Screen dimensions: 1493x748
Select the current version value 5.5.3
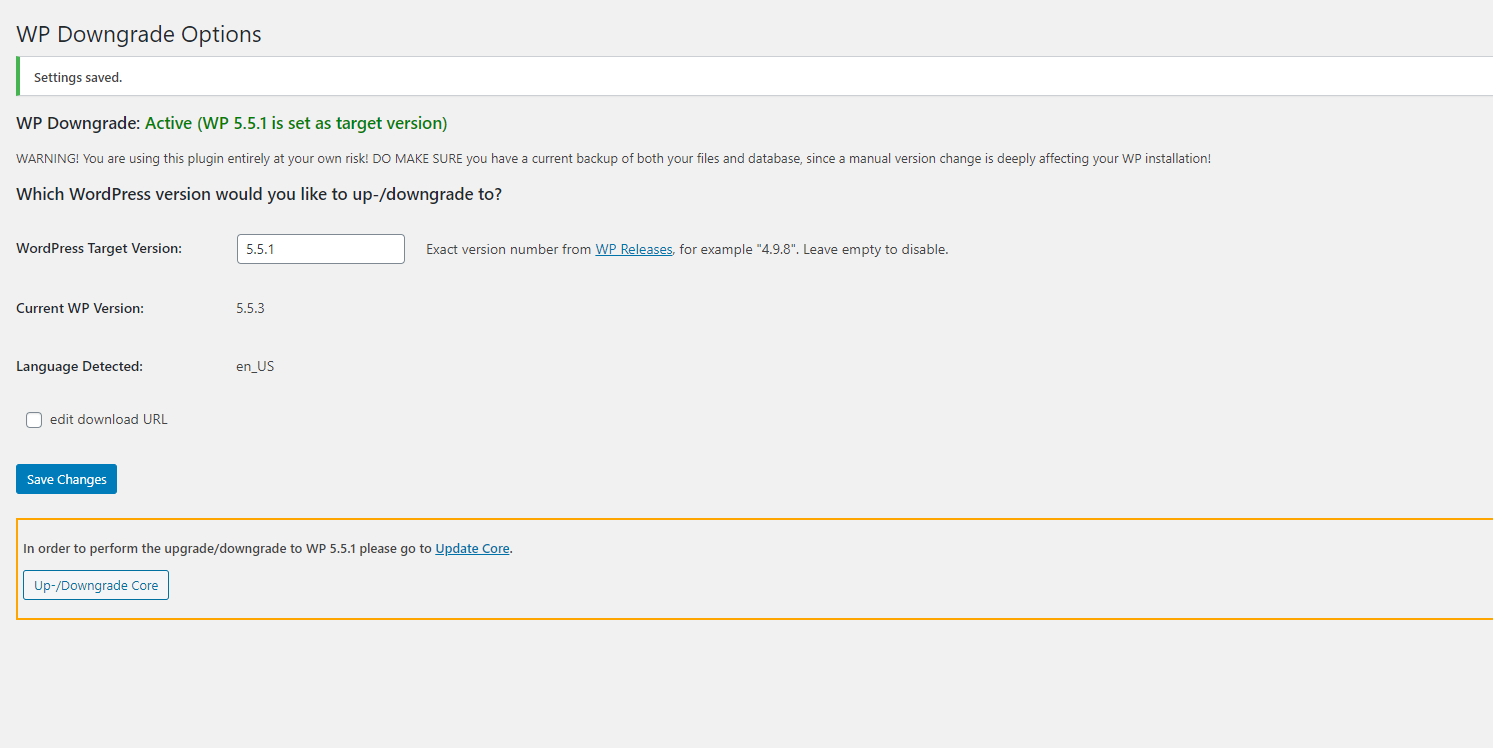(250, 308)
